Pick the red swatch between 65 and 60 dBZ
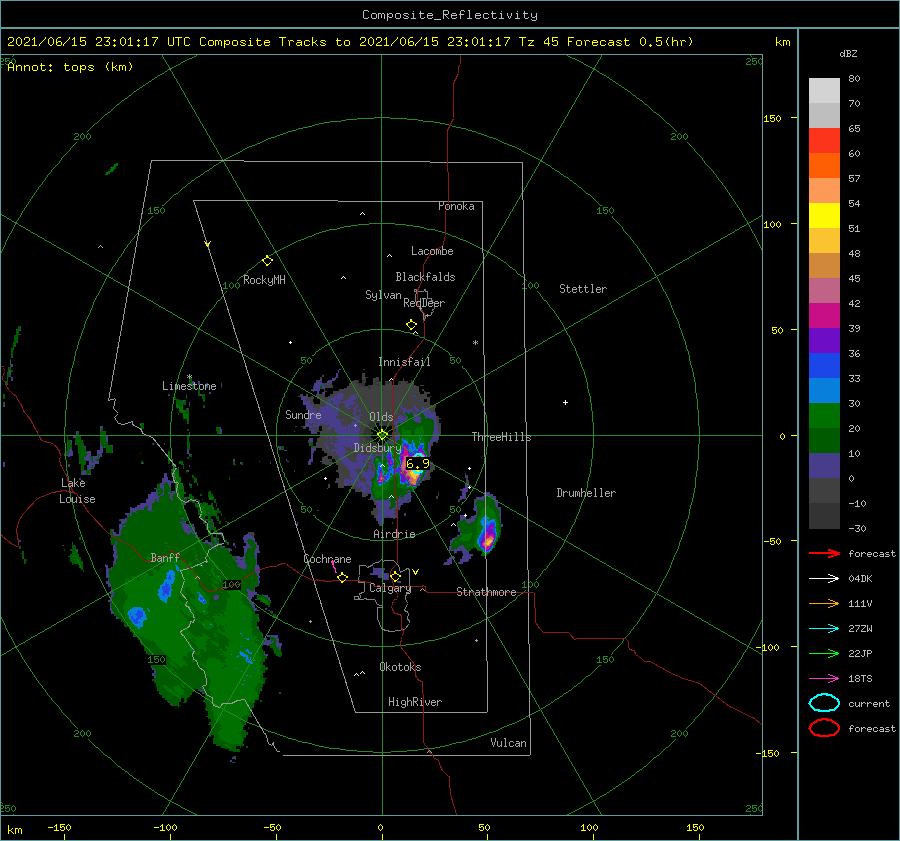This screenshot has height=841, width=900. click(x=824, y=141)
